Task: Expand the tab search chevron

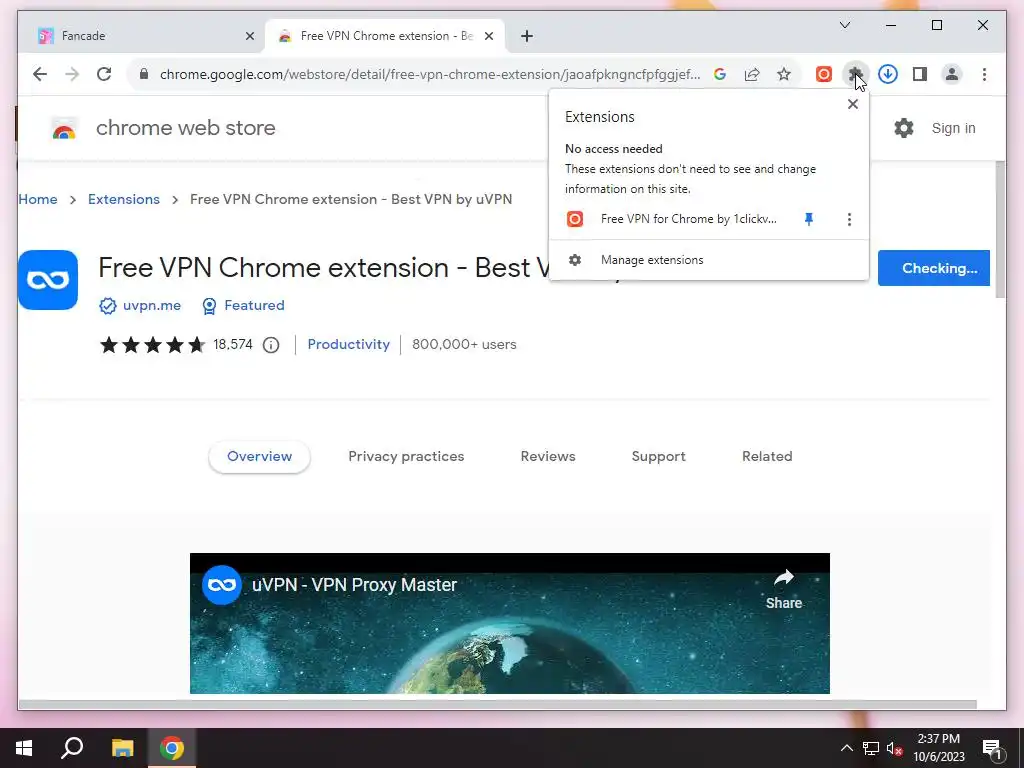Action: [844, 25]
